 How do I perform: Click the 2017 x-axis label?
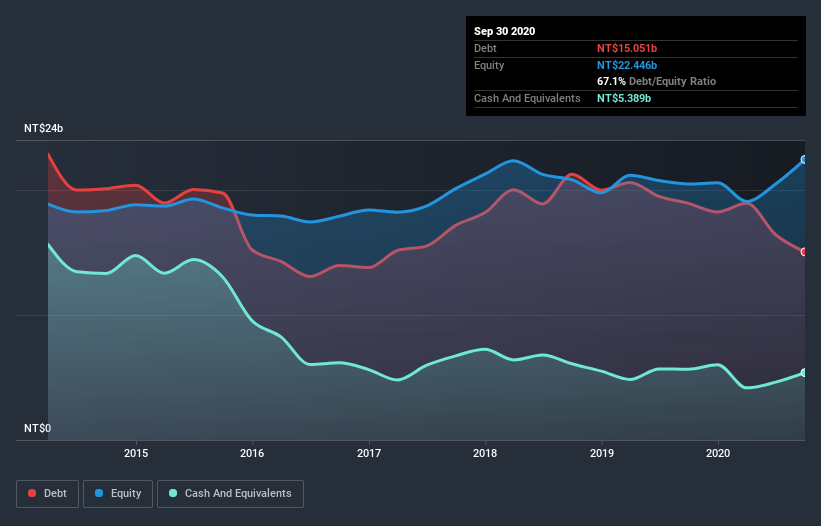tap(369, 453)
